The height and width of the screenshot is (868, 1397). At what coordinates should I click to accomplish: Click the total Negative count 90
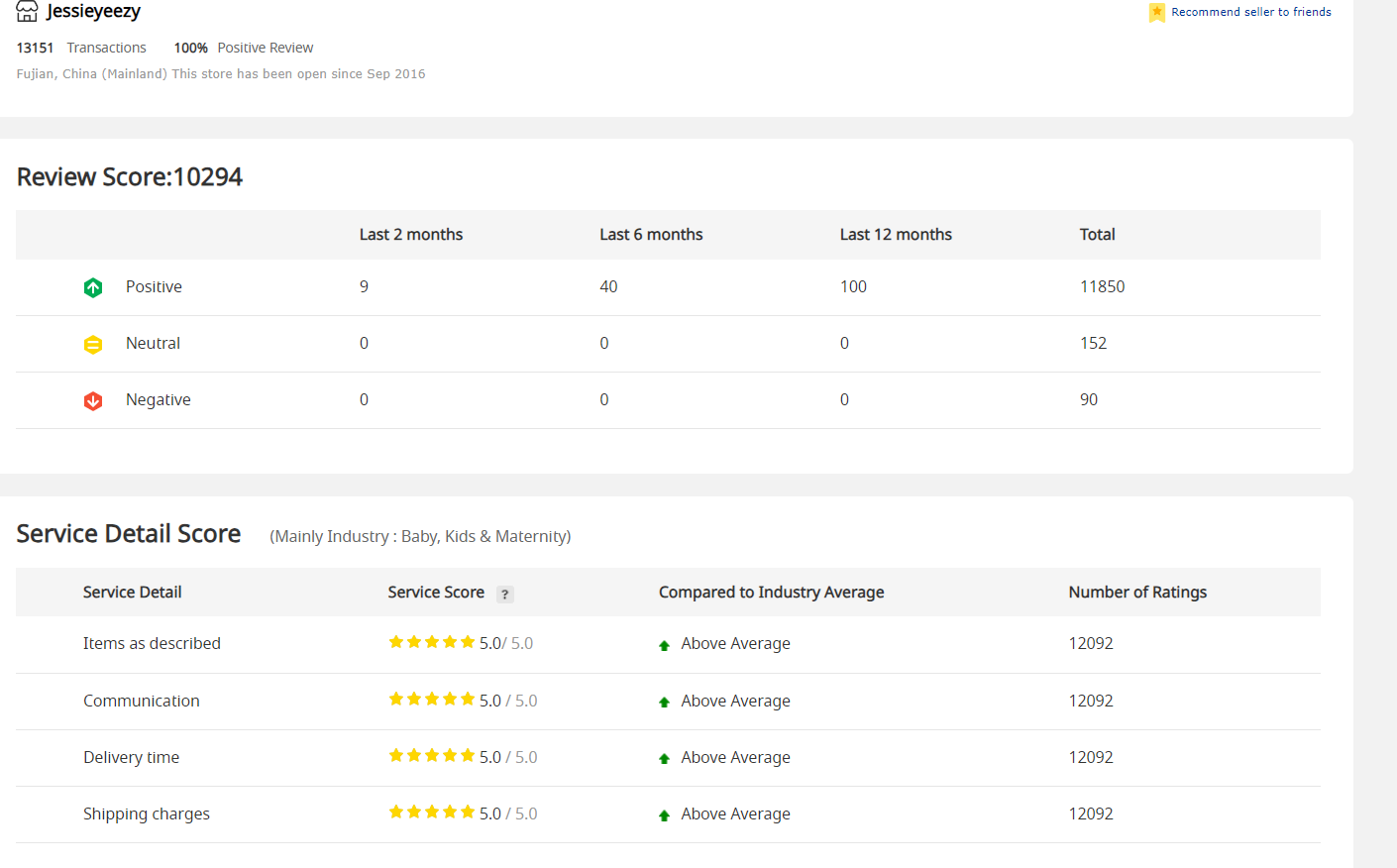click(1089, 399)
